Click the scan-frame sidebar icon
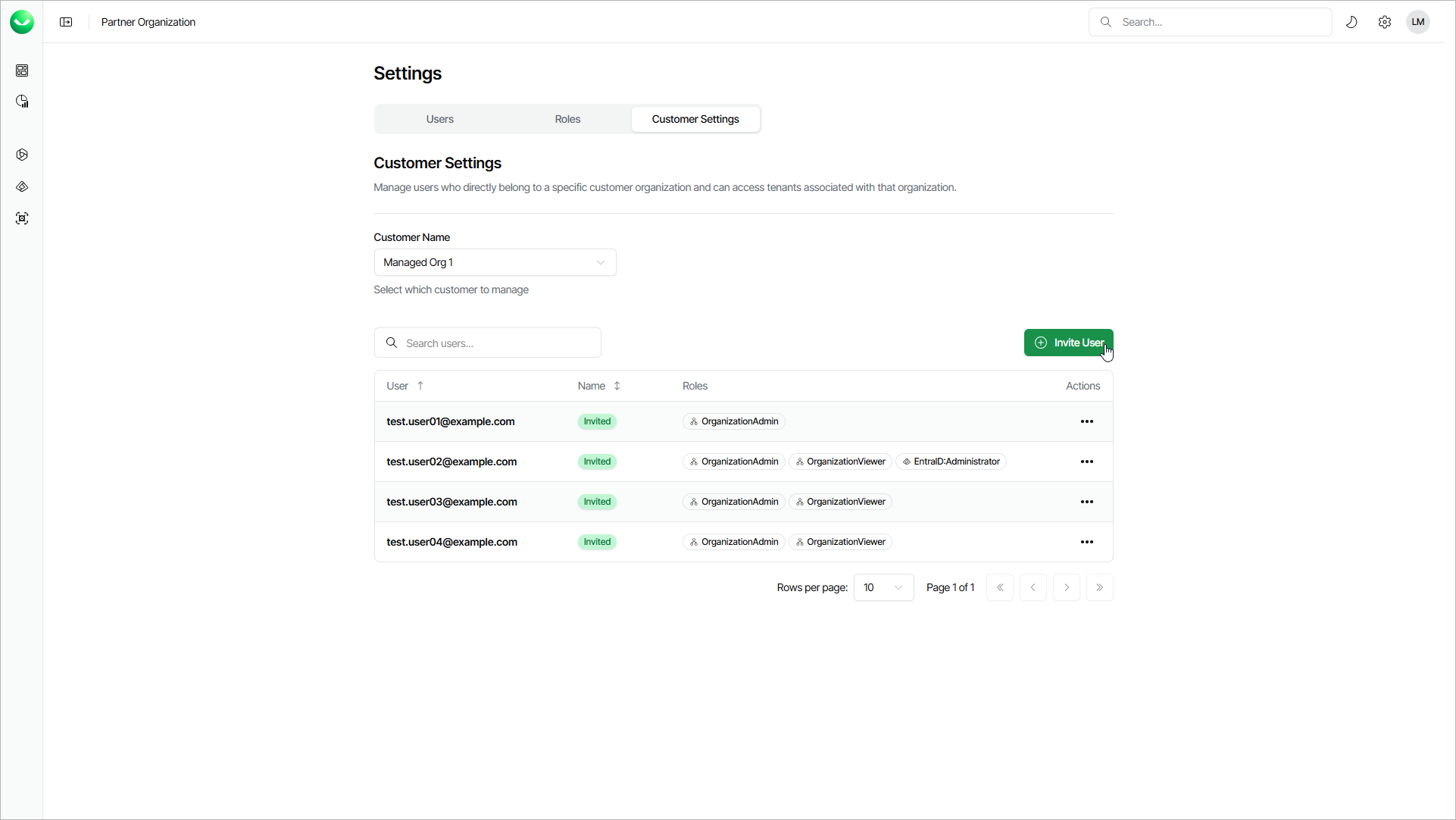The height and width of the screenshot is (820, 1456). [22, 218]
